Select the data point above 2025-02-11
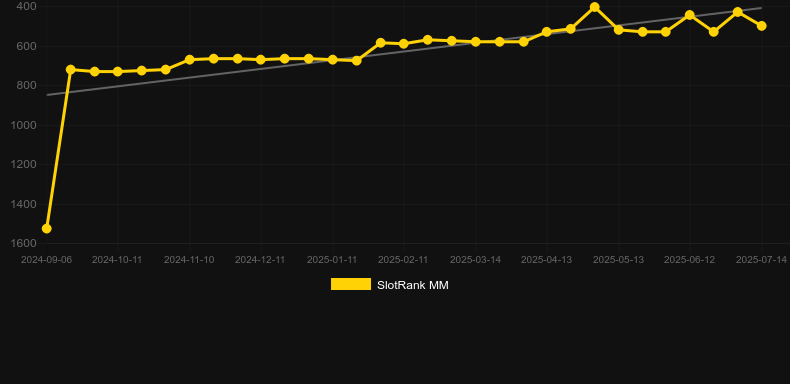This screenshot has height=384, width=790. (404, 44)
